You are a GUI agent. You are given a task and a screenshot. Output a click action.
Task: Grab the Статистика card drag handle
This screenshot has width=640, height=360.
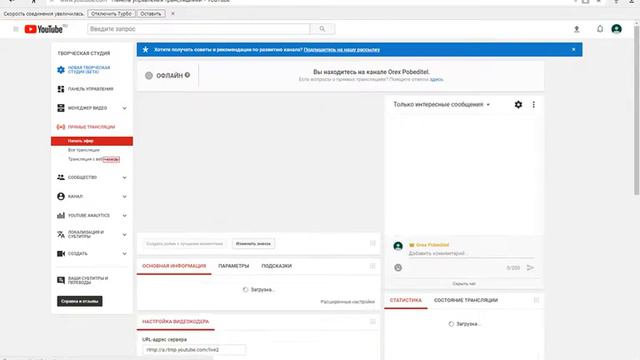(x=536, y=300)
